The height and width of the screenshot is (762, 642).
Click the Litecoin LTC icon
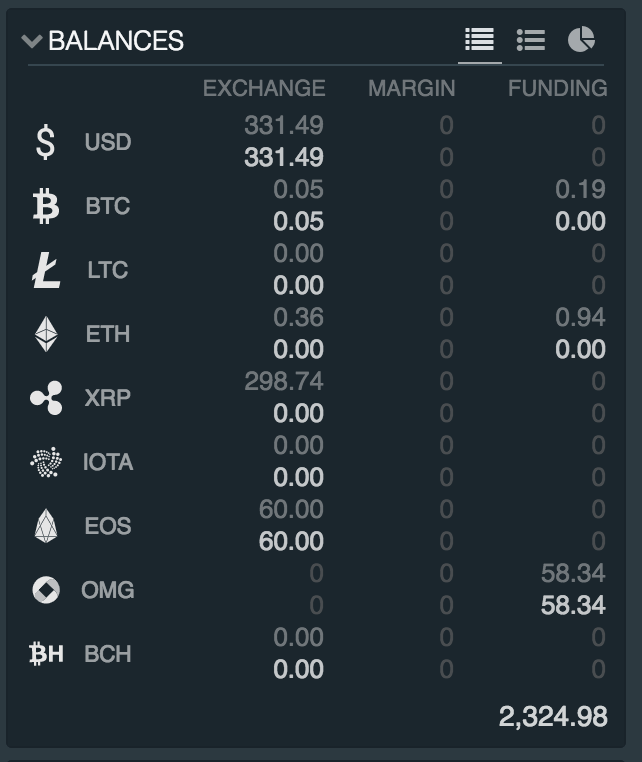click(x=45, y=270)
